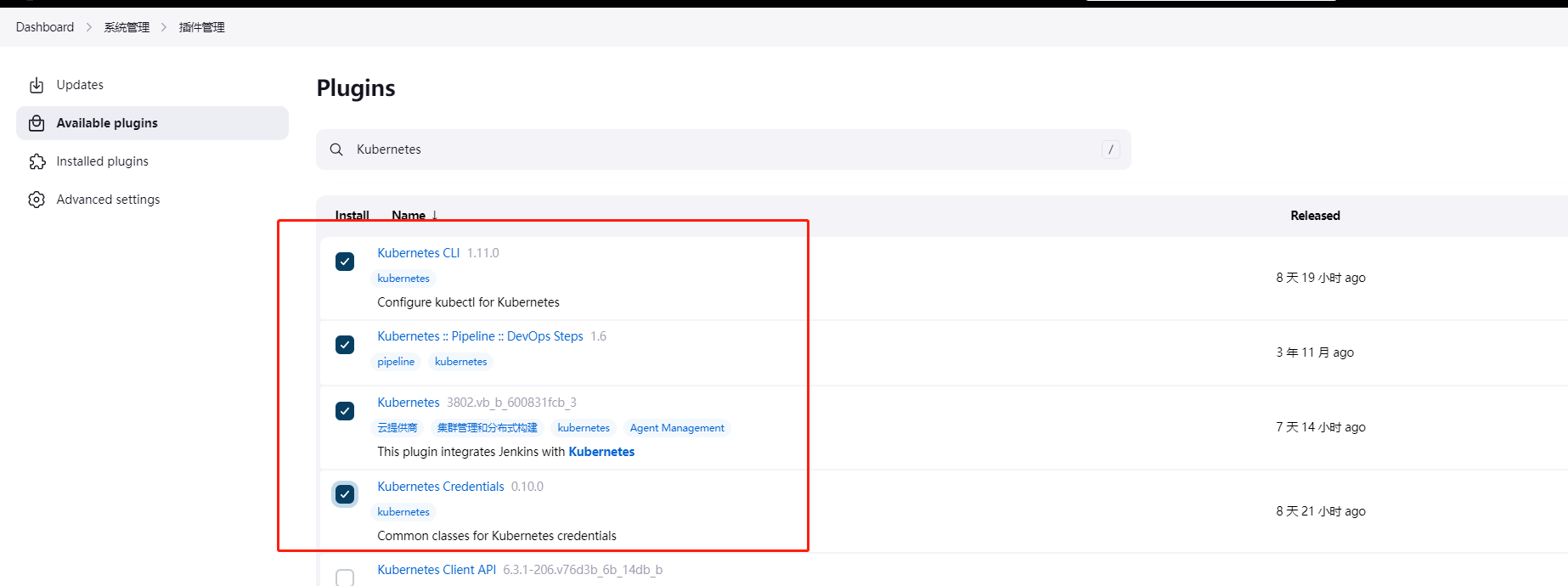Viewport: 1568px width, 586px height.
Task: Follow bold Kubernetes link in plugin description
Action: point(601,452)
